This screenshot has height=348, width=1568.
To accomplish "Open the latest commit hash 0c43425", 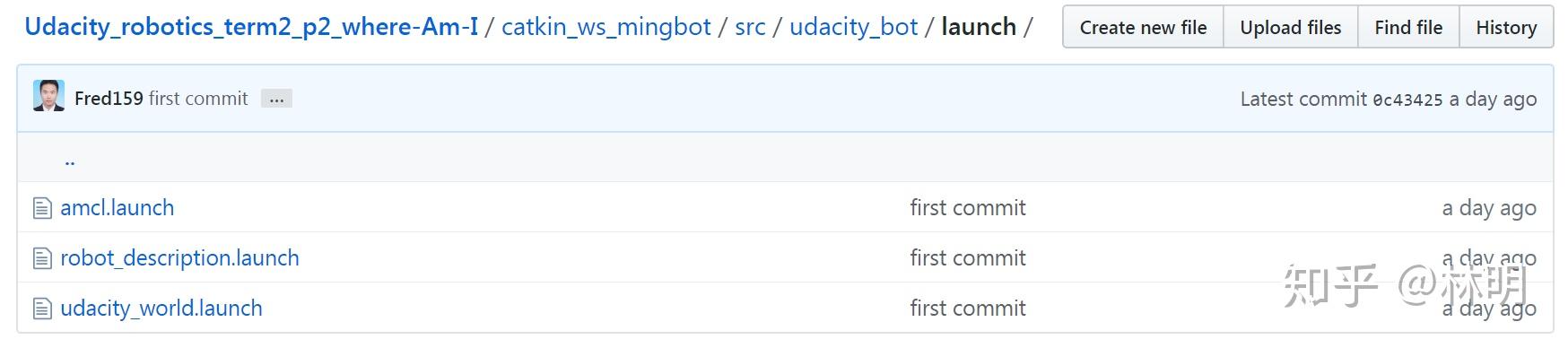I will (1407, 100).
